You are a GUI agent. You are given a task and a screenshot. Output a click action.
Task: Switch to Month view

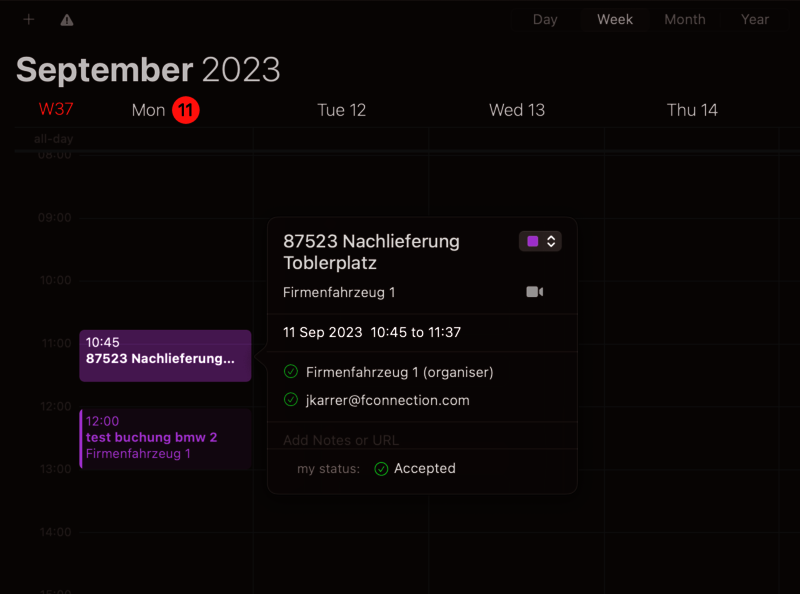[685, 19]
